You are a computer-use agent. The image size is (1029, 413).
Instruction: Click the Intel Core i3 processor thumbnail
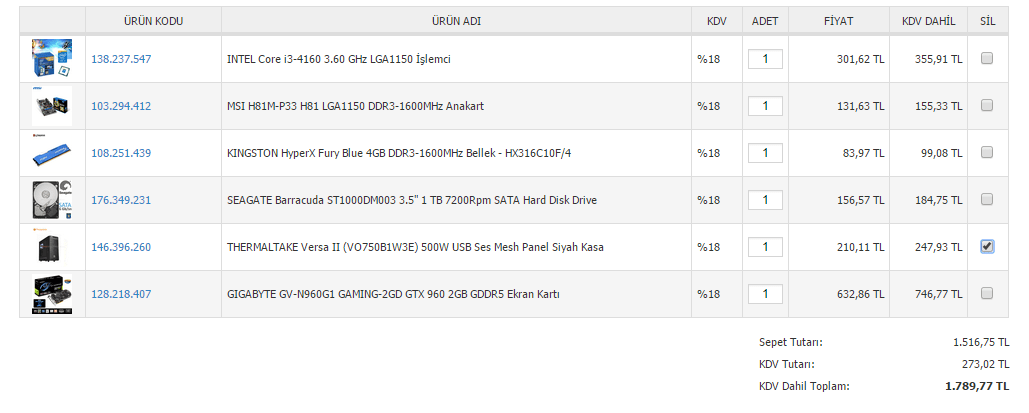click(x=52, y=59)
